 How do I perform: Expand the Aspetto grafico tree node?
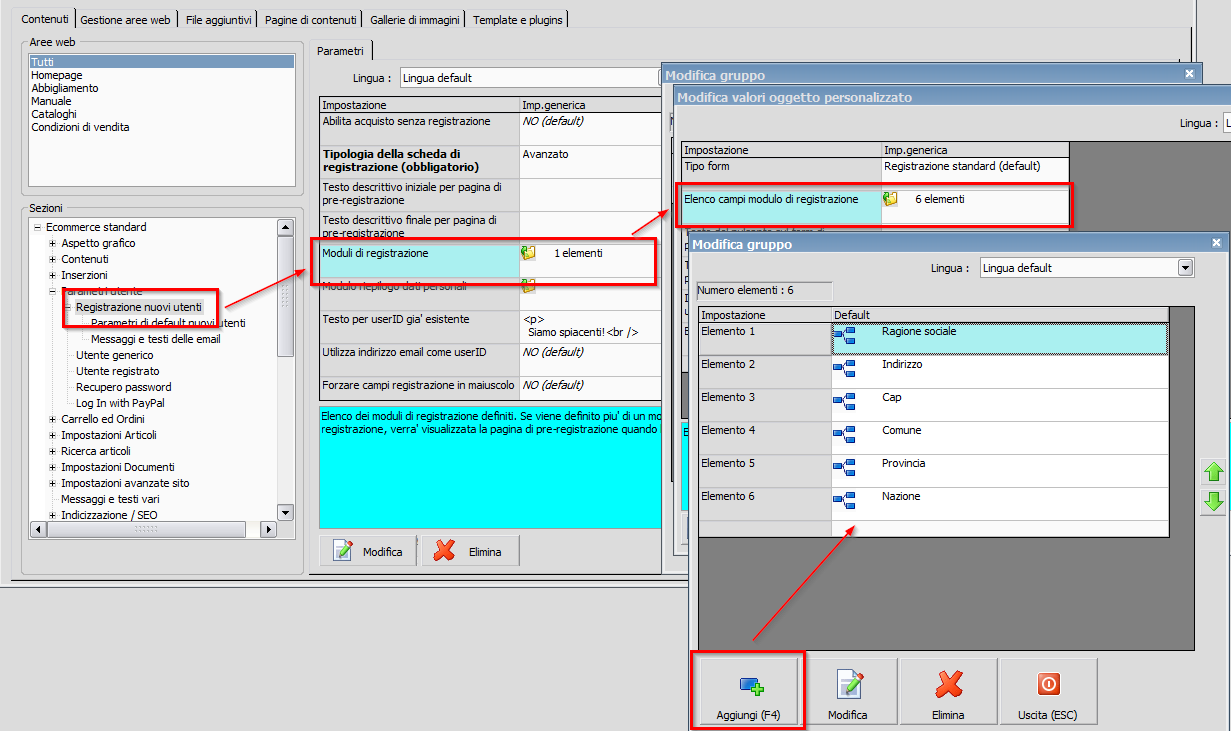pyautogui.click(x=53, y=243)
